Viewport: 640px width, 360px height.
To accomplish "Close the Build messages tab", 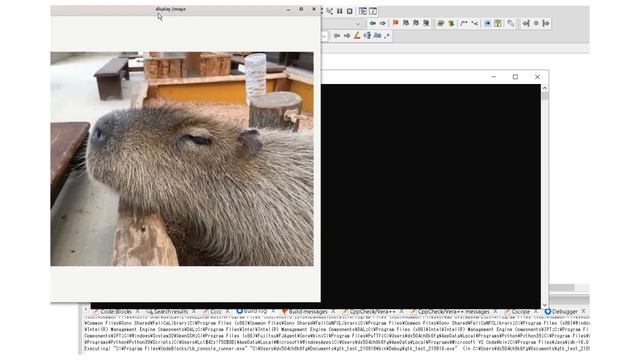I will 333,312.
